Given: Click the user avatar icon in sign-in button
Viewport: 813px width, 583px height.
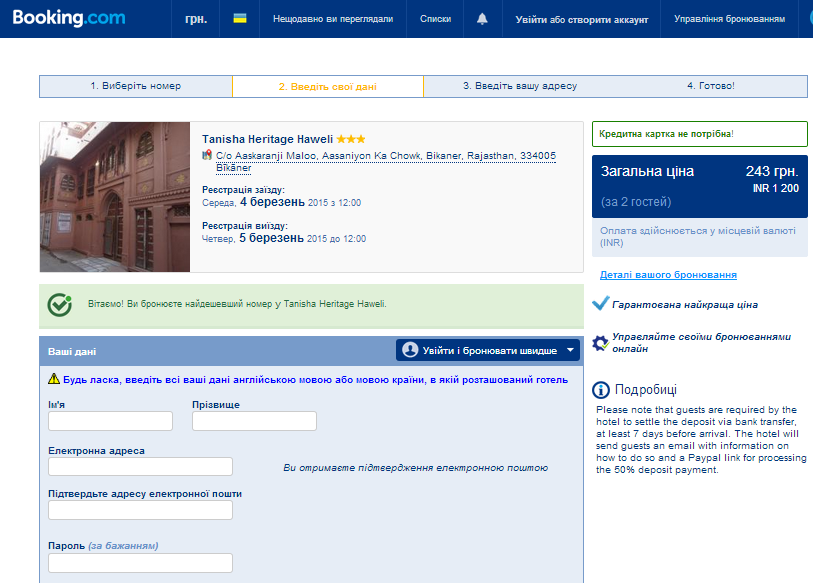Looking at the screenshot, I should click(x=410, y=350).
